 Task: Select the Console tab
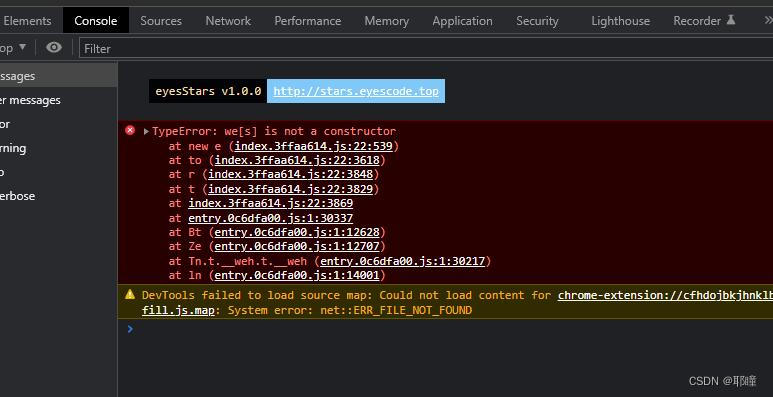(96, 21)
